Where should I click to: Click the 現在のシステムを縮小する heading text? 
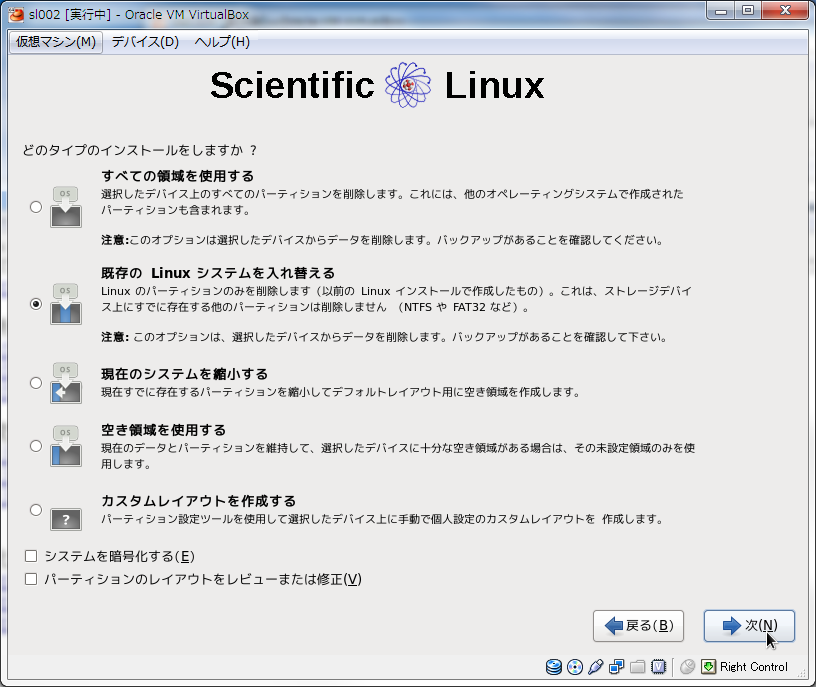pyautogui.click(x=184, y=374)
